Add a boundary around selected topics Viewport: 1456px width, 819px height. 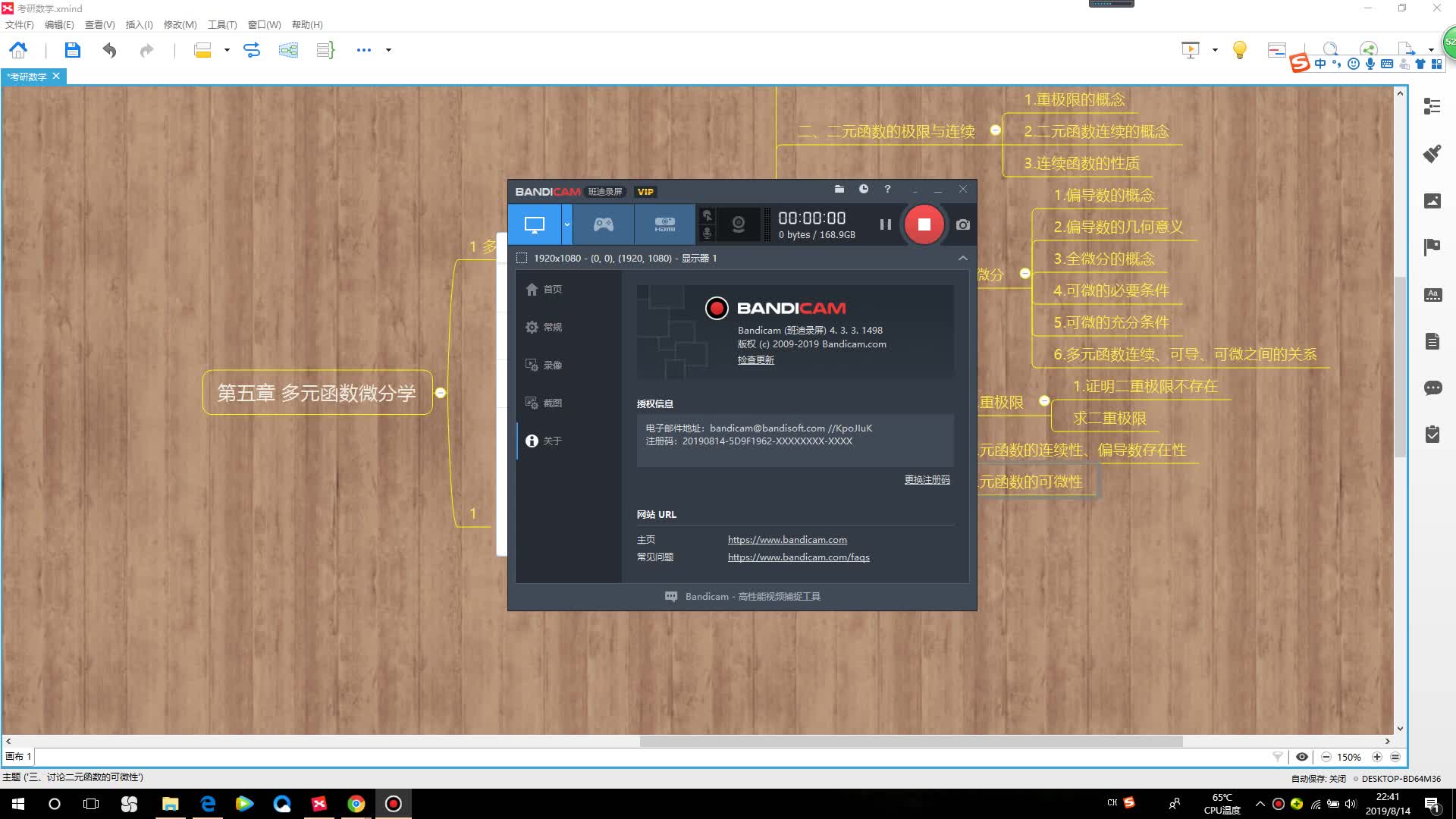click(x=288, y=50)
